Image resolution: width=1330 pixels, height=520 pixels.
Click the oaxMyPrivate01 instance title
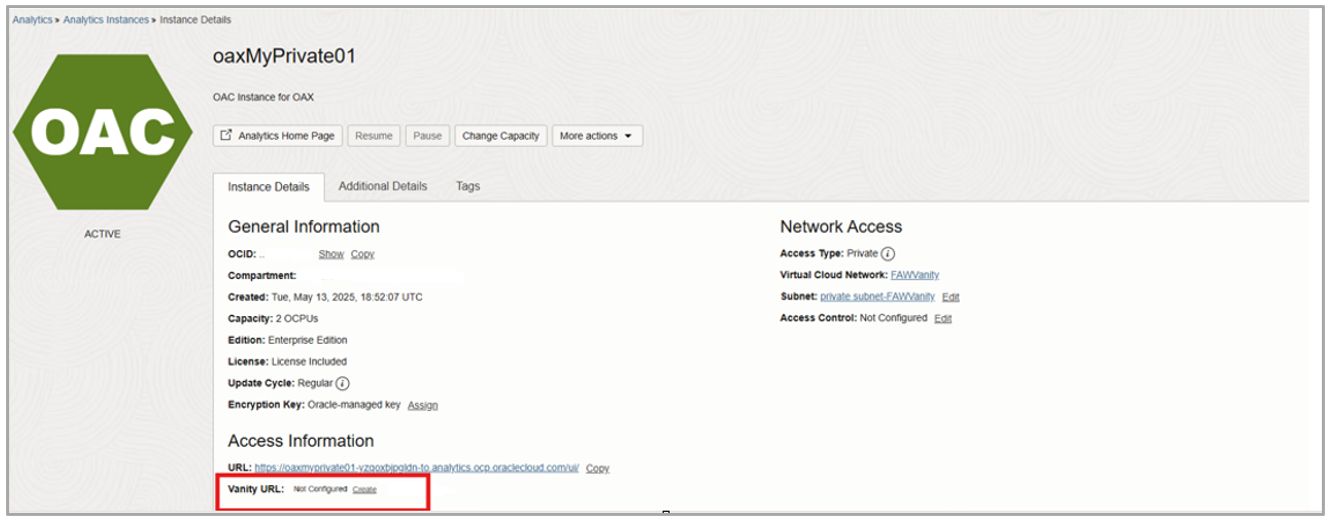tap(284, 57)
